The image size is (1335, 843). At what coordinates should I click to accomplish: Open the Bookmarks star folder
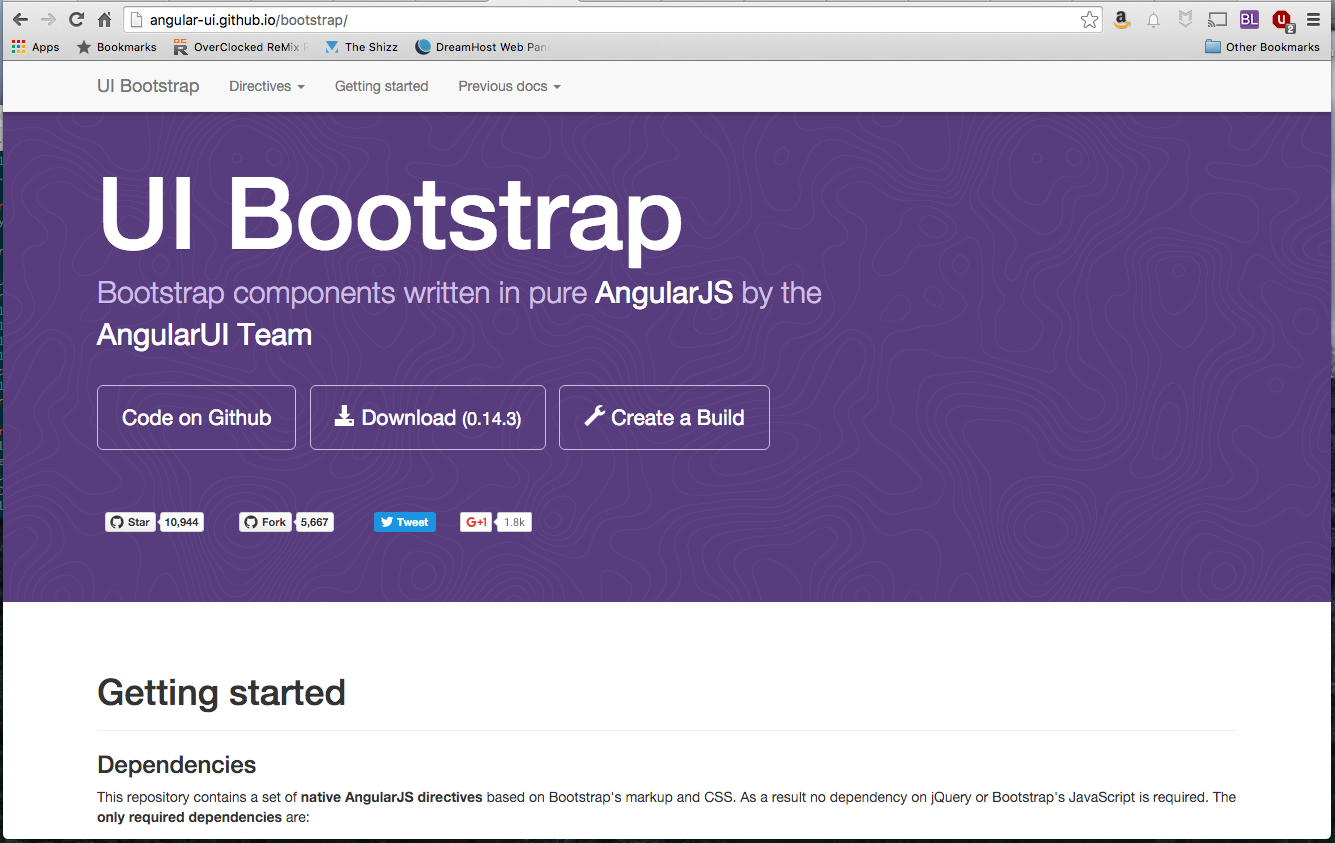[117, 47]
